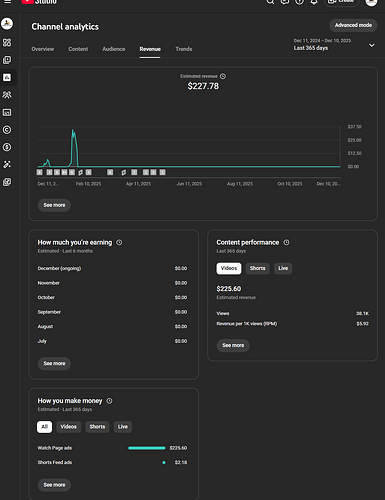Select the Live chip in Content performance
385x500 pixels.
(283, 268)
